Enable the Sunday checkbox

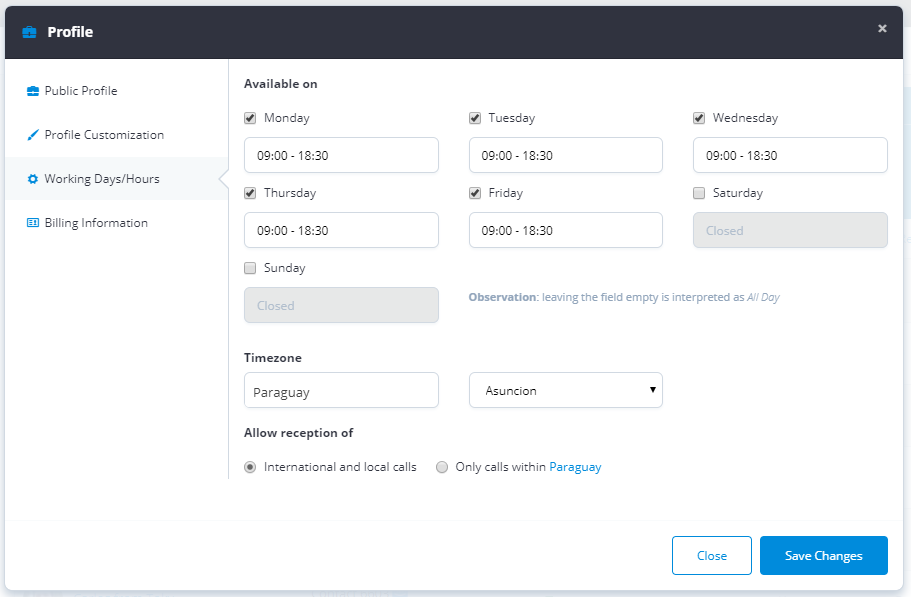250,268
